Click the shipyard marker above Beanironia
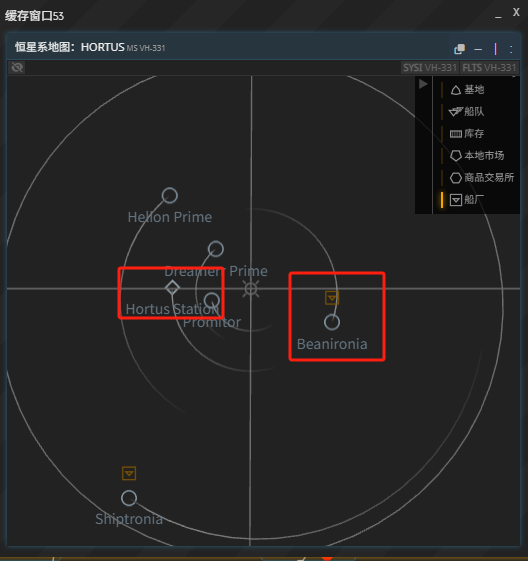This screenshot has height=561, width=528. (332, 298)
